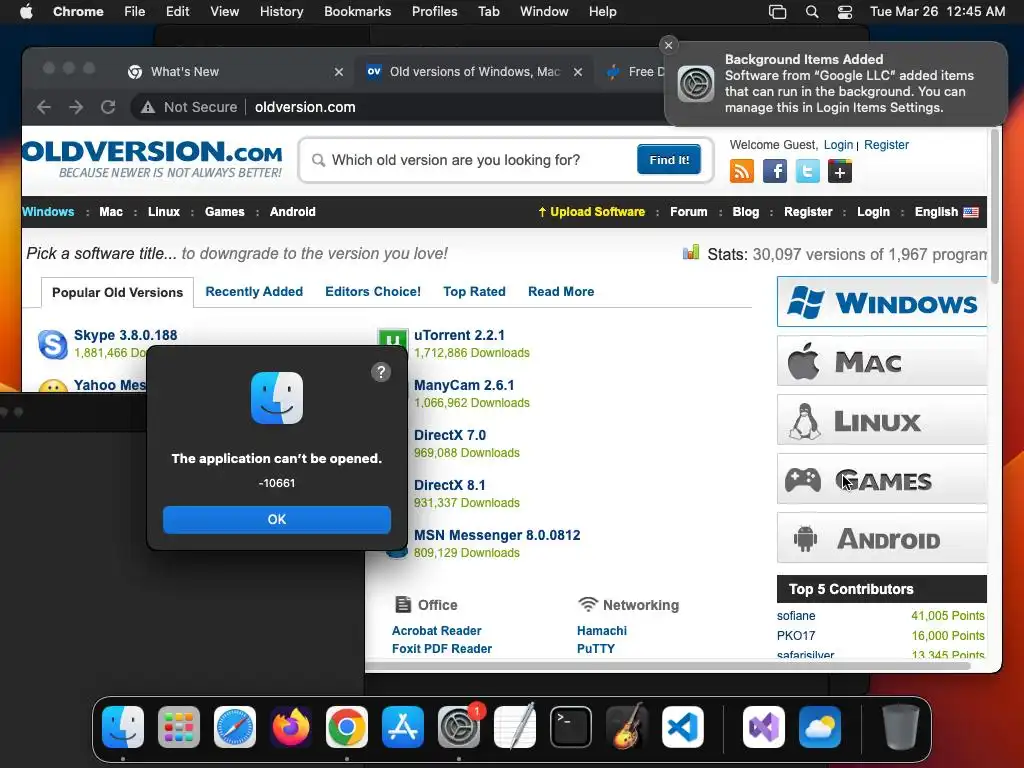This screenshot has height=768, width=1024.
Task: Click the RSS feed icon
Action: (x=741, y=172)
